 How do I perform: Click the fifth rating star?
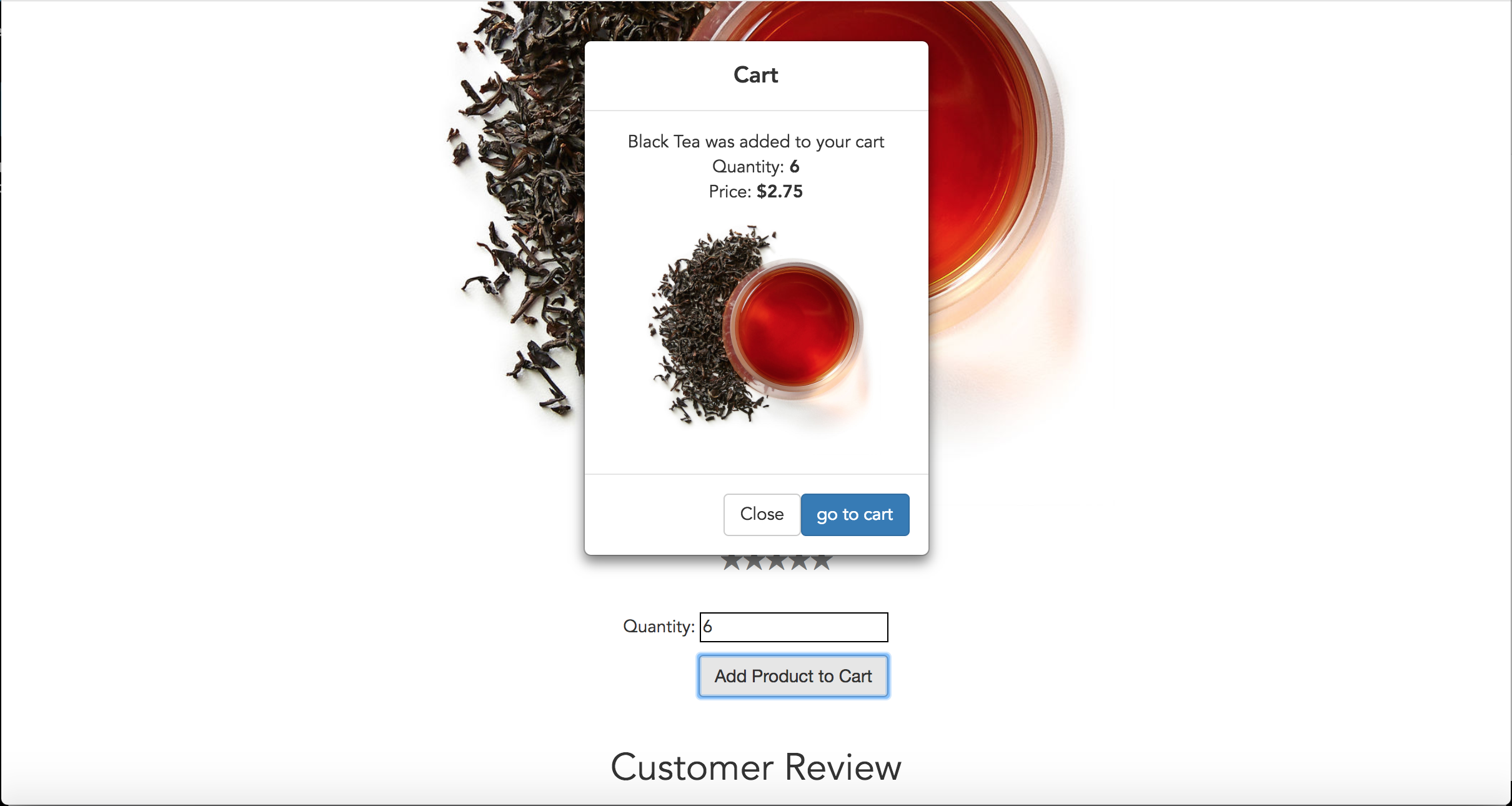coord(822,562)
